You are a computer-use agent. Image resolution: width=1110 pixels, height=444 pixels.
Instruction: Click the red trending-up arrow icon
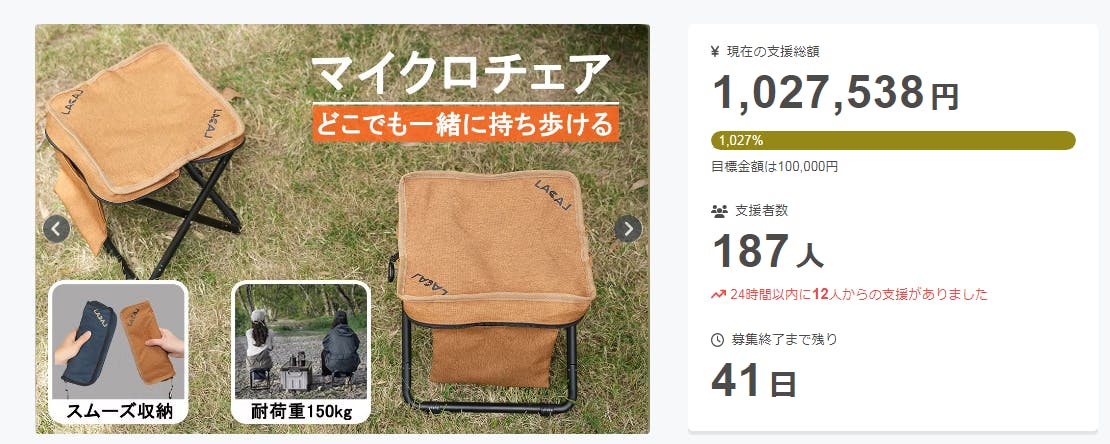[x=718, y=295]
